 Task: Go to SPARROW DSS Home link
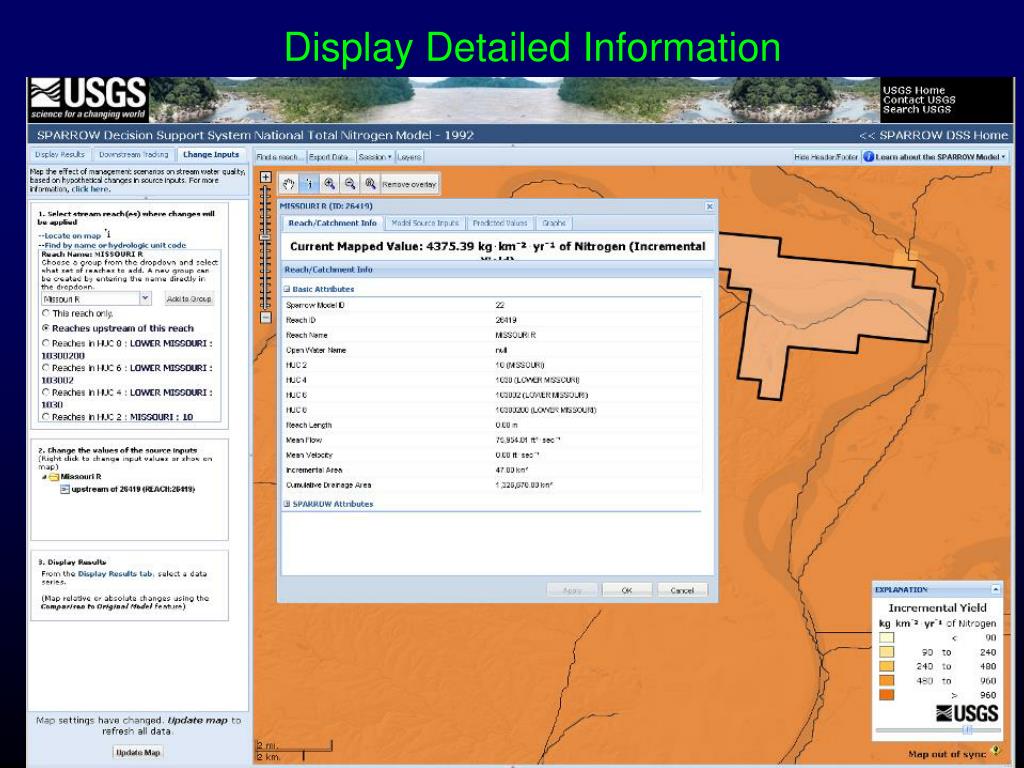click(933, 135)
